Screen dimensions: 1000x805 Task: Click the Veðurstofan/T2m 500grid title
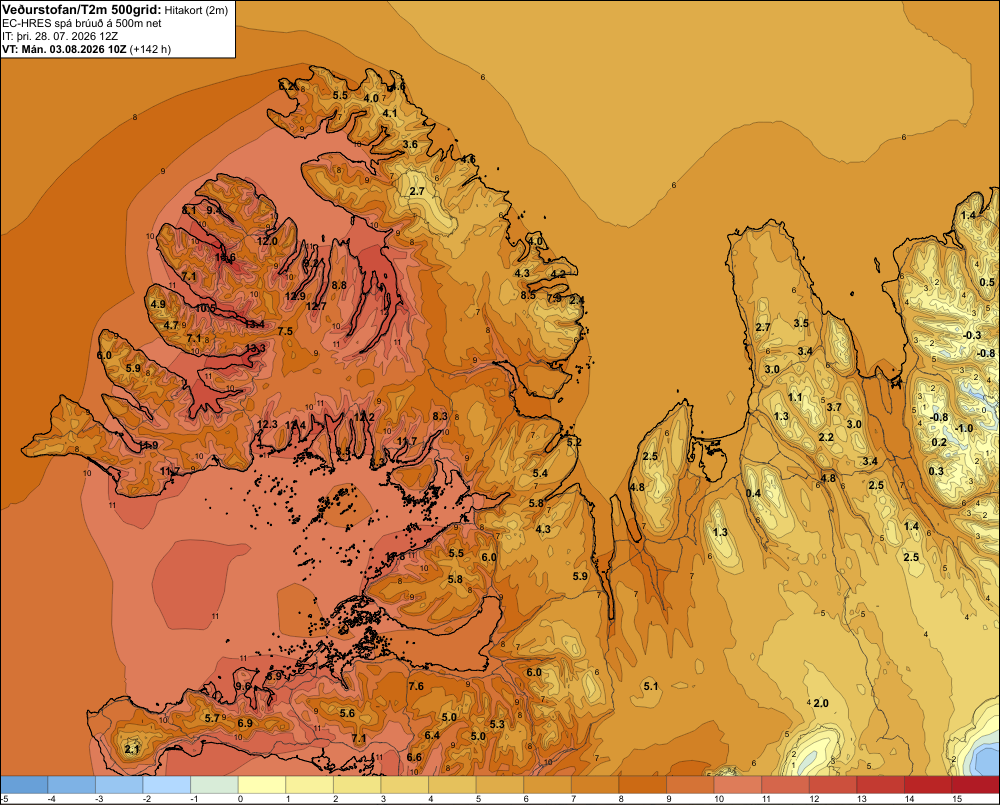81,10
